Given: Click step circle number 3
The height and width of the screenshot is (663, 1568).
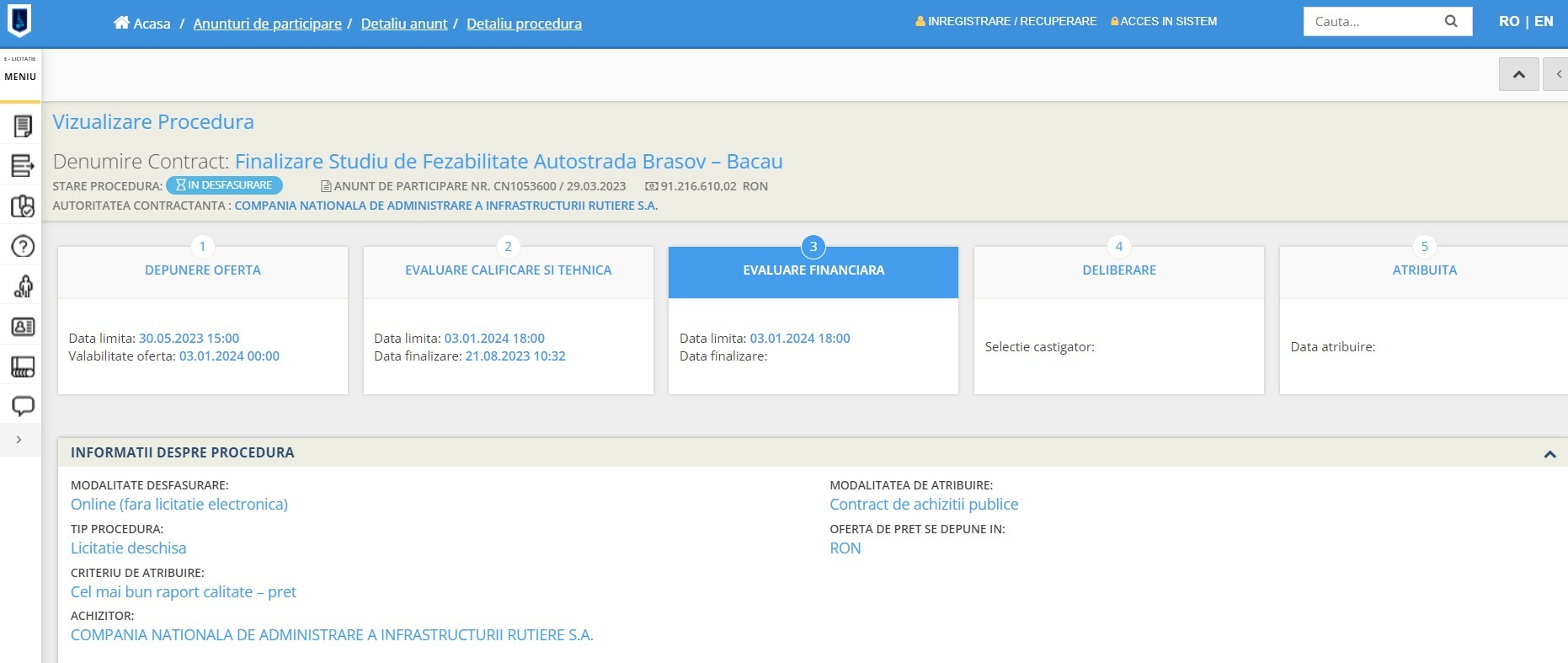Looking at the screenshot, I should [813, 247].
